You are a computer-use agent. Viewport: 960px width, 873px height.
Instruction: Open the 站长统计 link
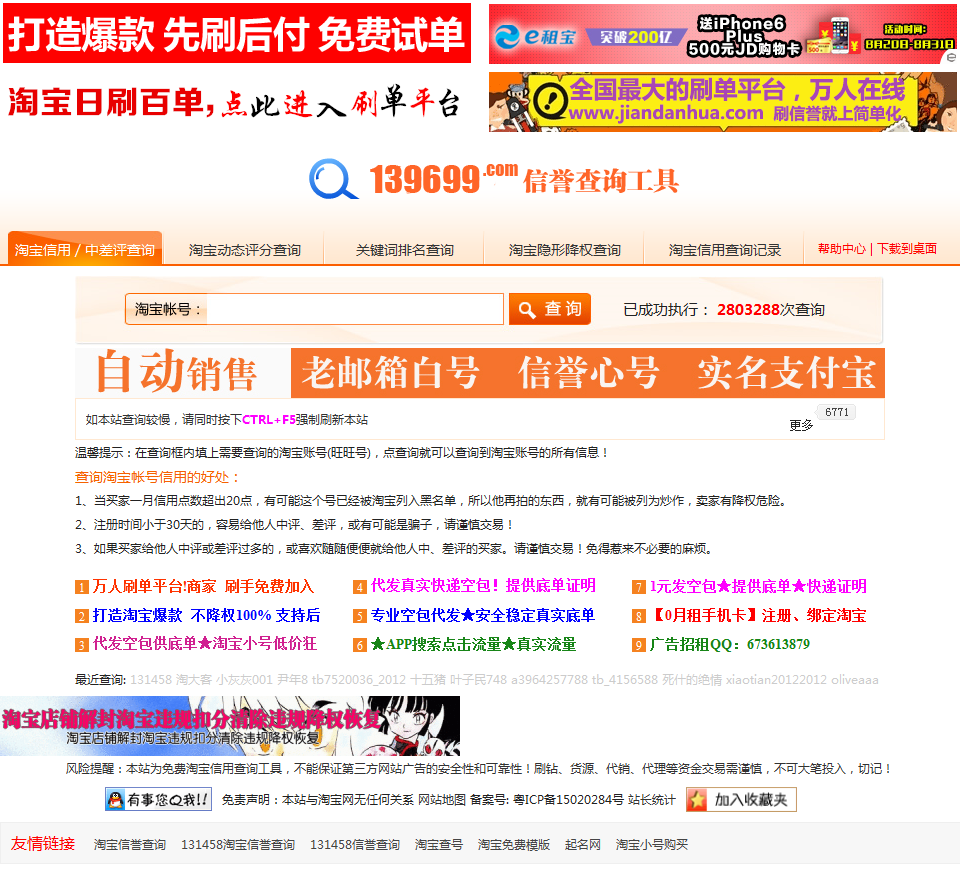651,800
